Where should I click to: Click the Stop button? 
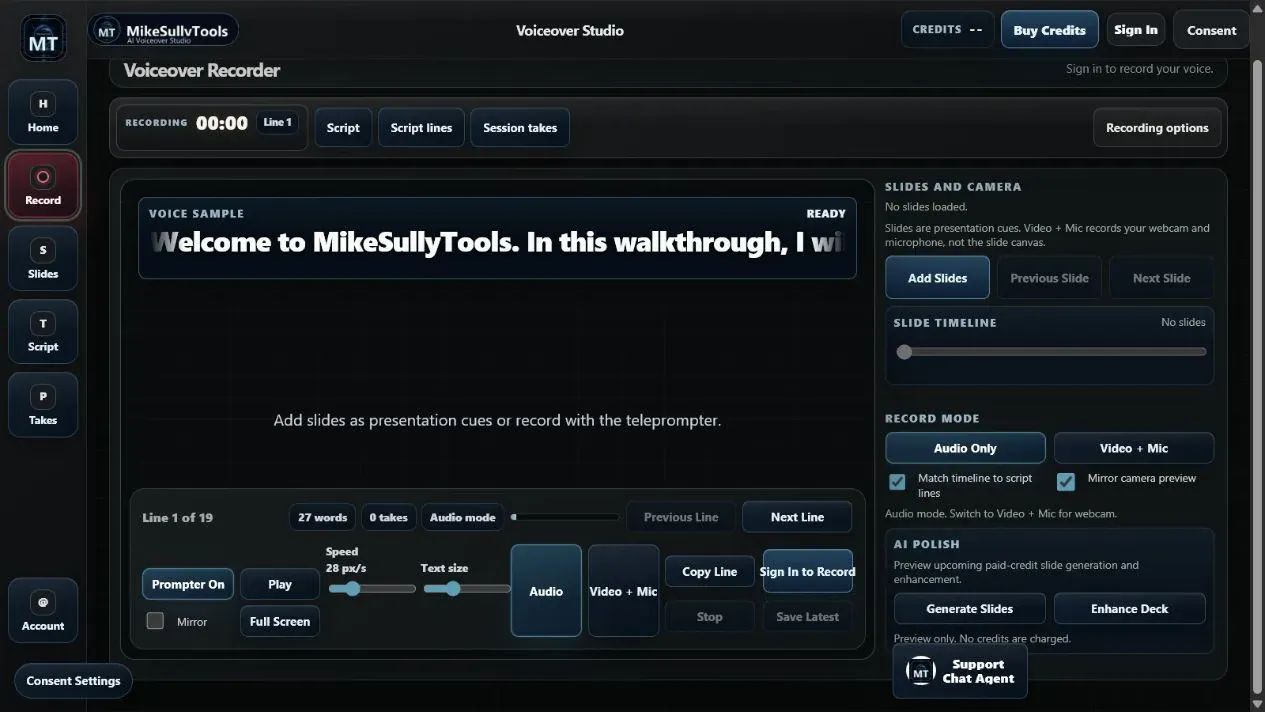pyautogui.click(x=709, y=617)
